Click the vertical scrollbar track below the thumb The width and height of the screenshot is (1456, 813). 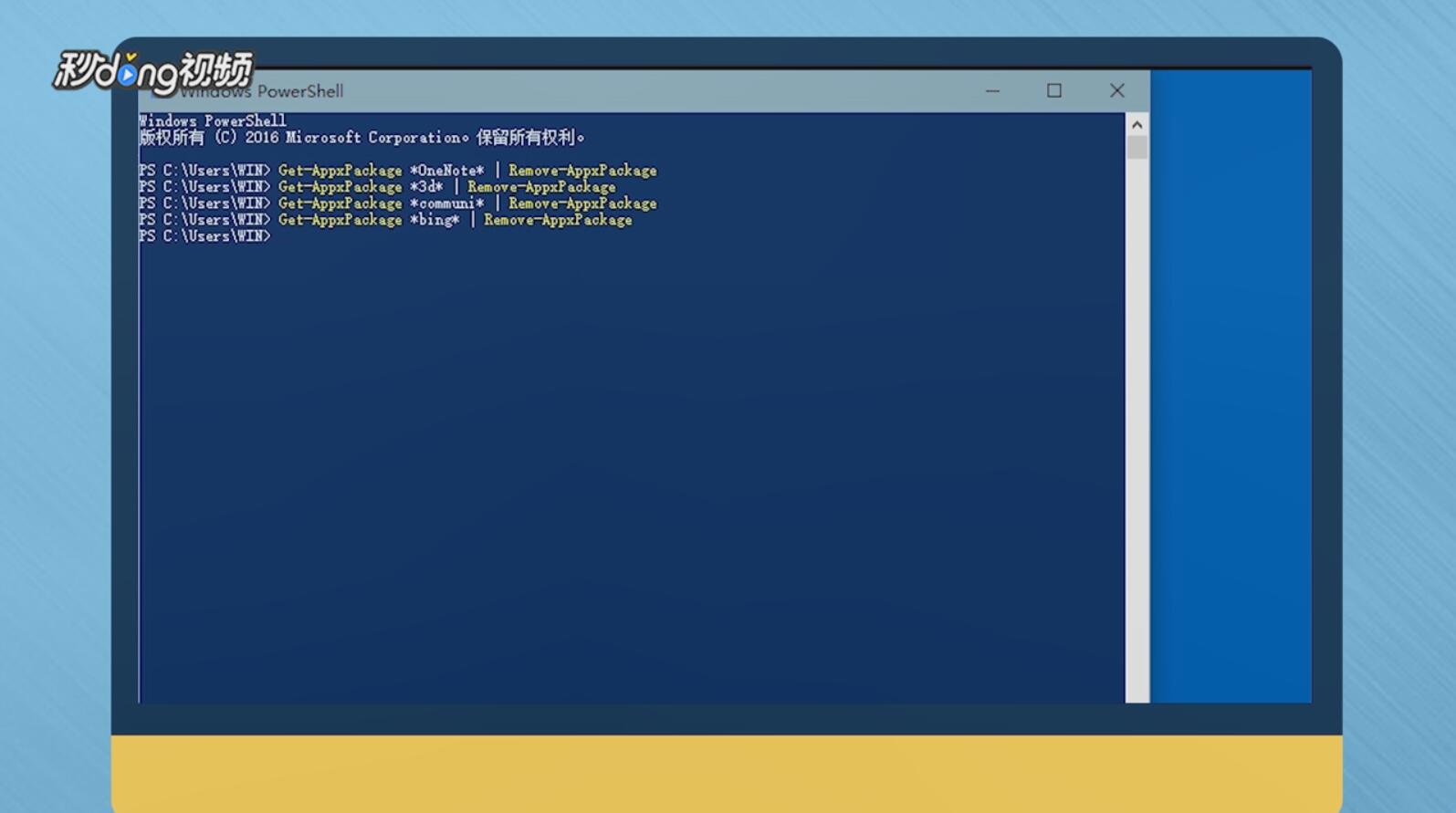click(1137, 429)
